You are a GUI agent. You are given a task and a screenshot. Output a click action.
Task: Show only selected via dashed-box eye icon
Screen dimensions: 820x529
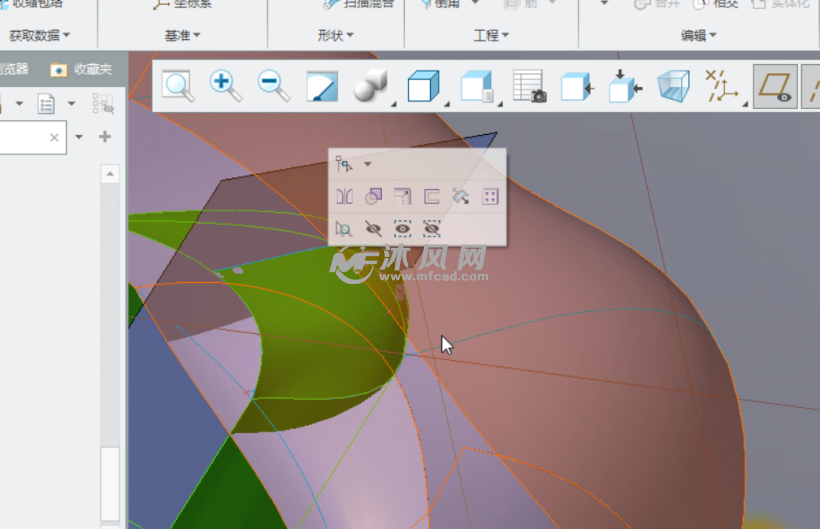pos(402,229)
